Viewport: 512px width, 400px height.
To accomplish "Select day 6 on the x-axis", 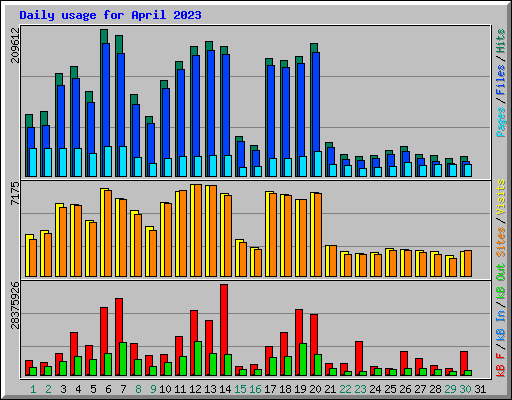I will [x=108, y=389].
